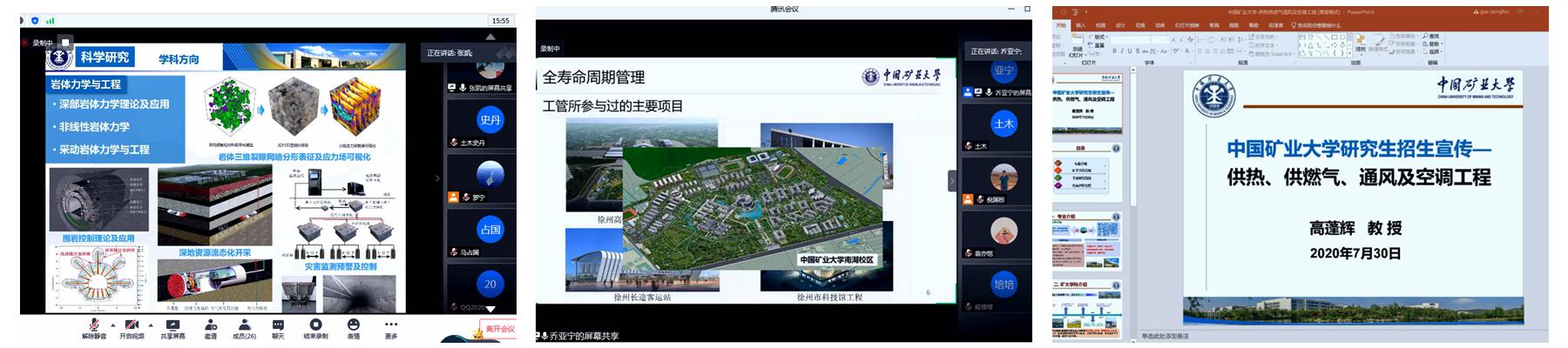This screenshot has width=1568, height=348.
Task: Switch to the 设计 Design ribbon tab
Action: point(1120,25)
